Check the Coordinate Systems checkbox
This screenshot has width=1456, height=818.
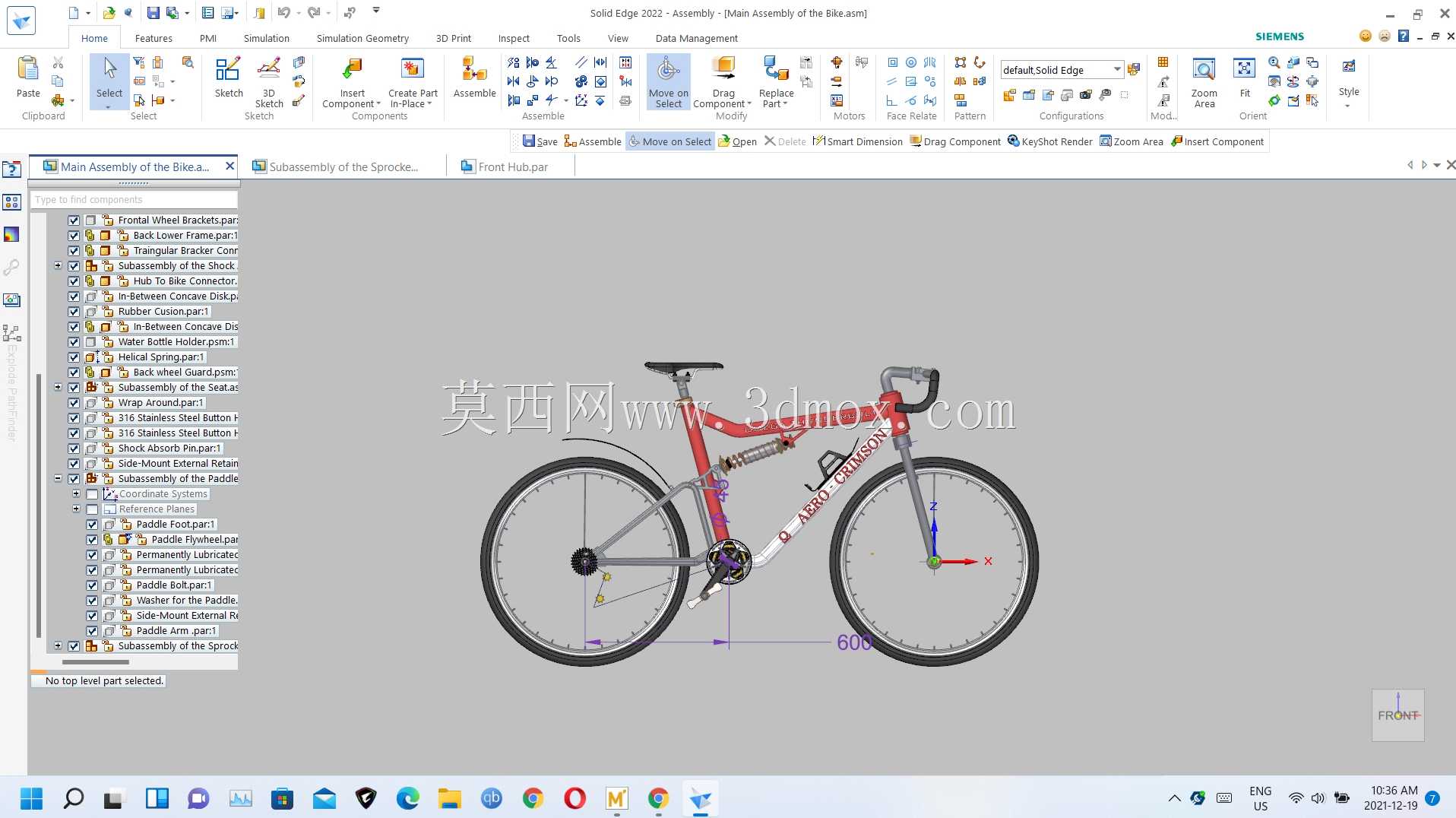tap(92, 494)
